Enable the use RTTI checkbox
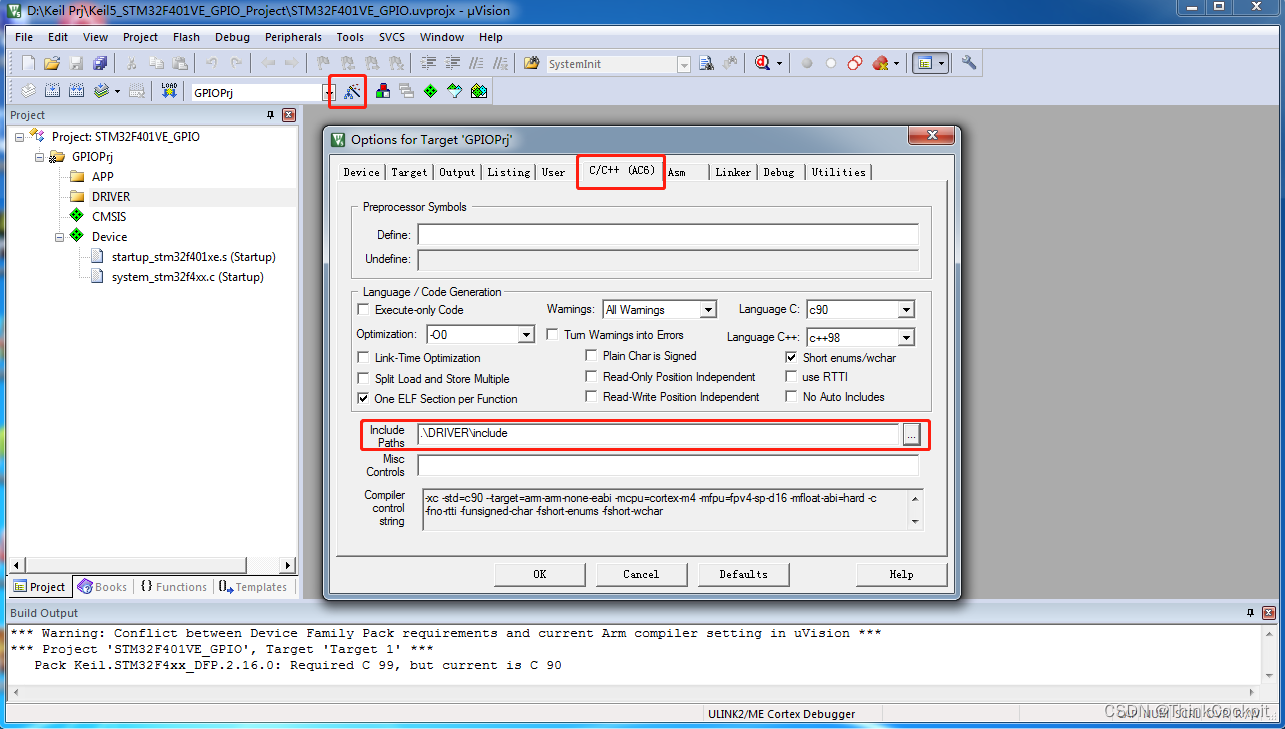The image size is (1285, 729). (x=792, y=377)
